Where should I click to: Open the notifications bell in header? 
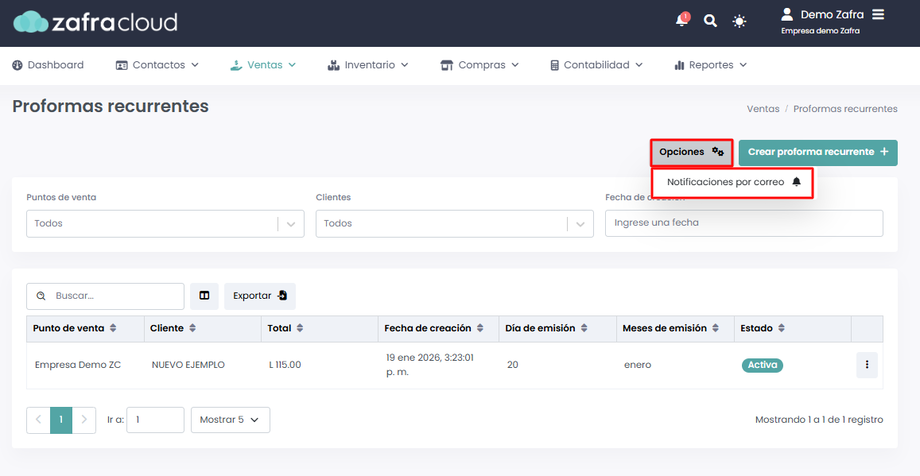682,20
